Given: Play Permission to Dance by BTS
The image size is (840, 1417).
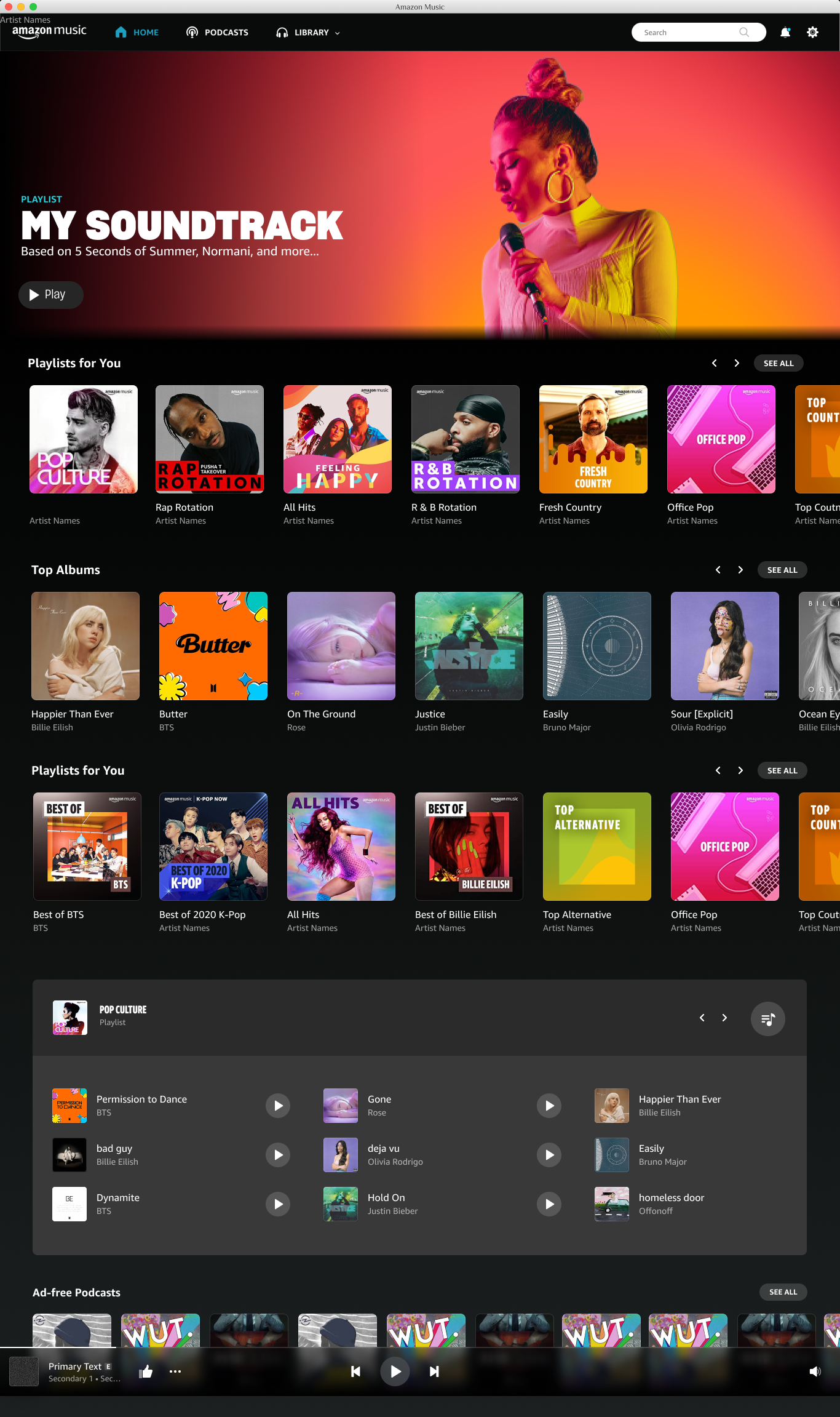Looking at the screenshot, I should point(278,1106).
